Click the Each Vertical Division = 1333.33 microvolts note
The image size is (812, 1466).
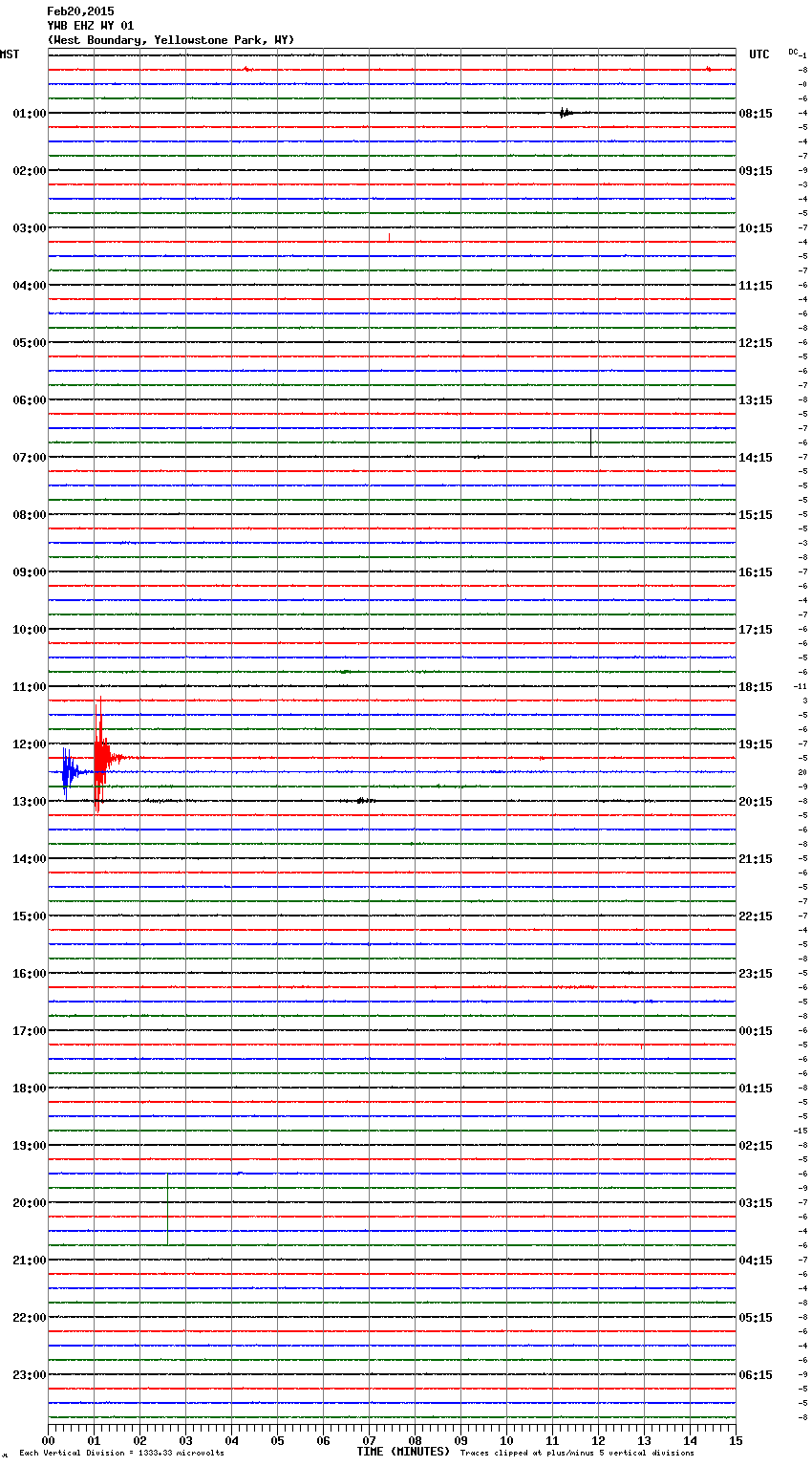coord(121,1454)
